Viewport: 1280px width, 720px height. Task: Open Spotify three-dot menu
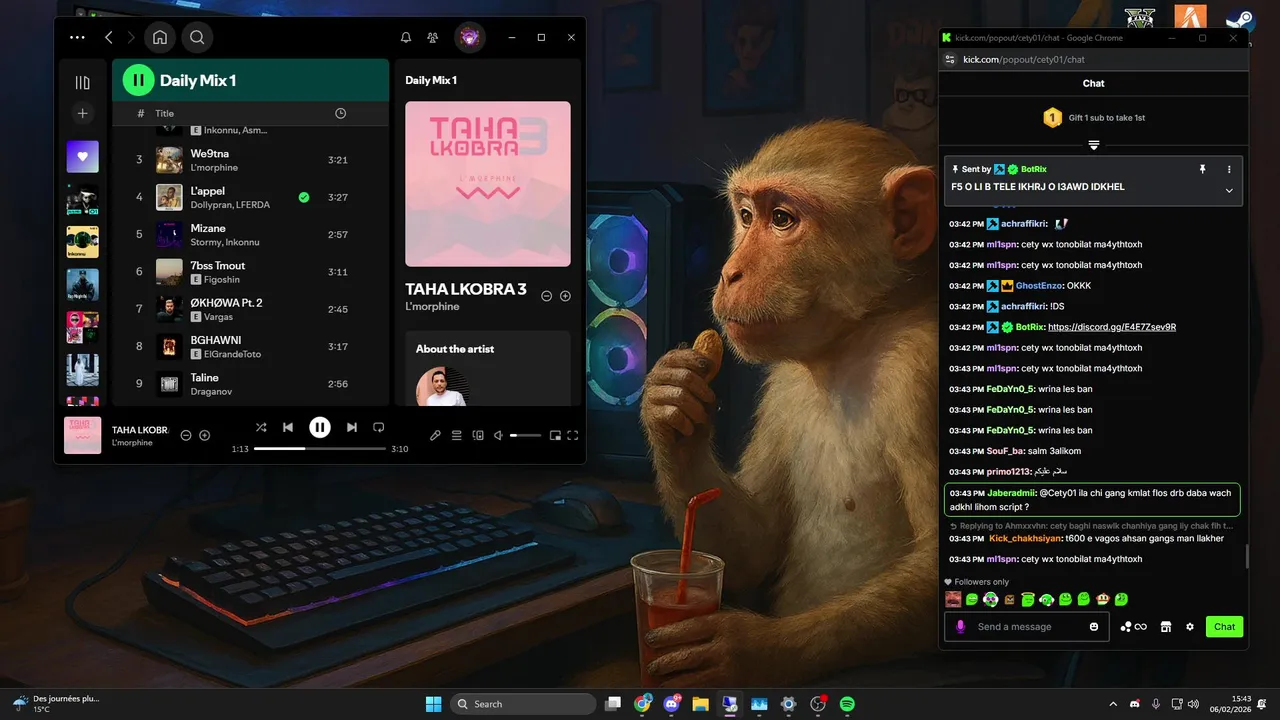point(77,37)
